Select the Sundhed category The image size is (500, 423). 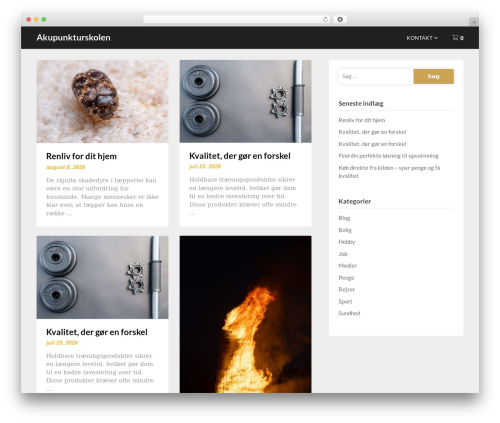(x=349, y=313)
